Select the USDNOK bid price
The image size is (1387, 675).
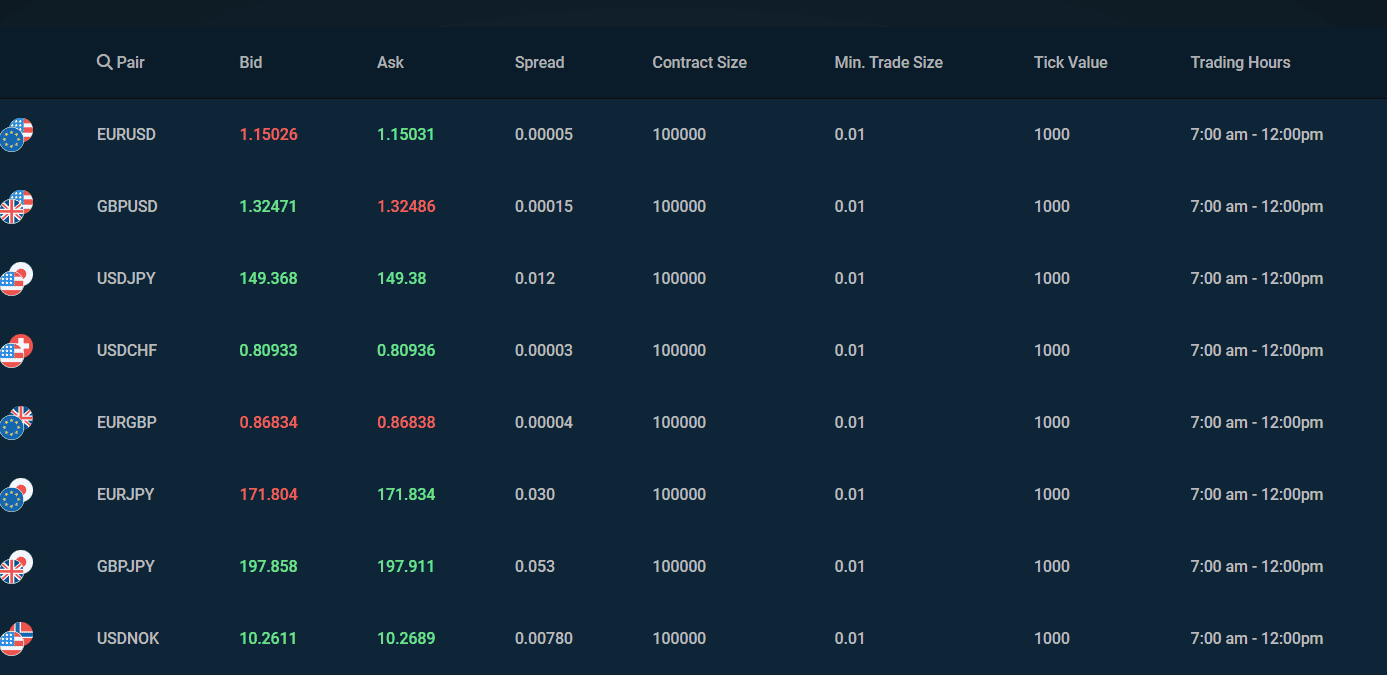pos(268,638)
